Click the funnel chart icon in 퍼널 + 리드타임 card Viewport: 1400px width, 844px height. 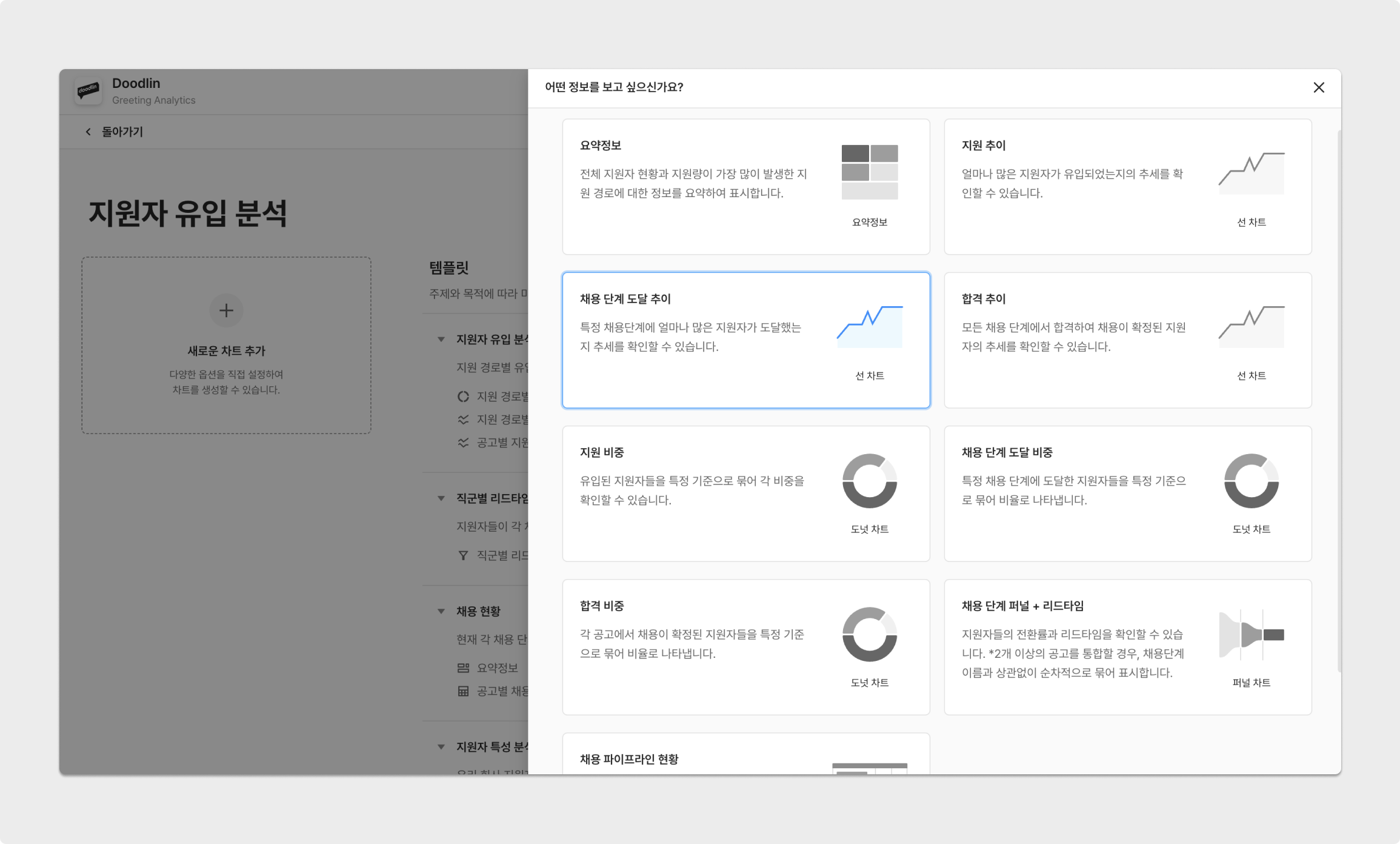click(x=1251, y=635)
